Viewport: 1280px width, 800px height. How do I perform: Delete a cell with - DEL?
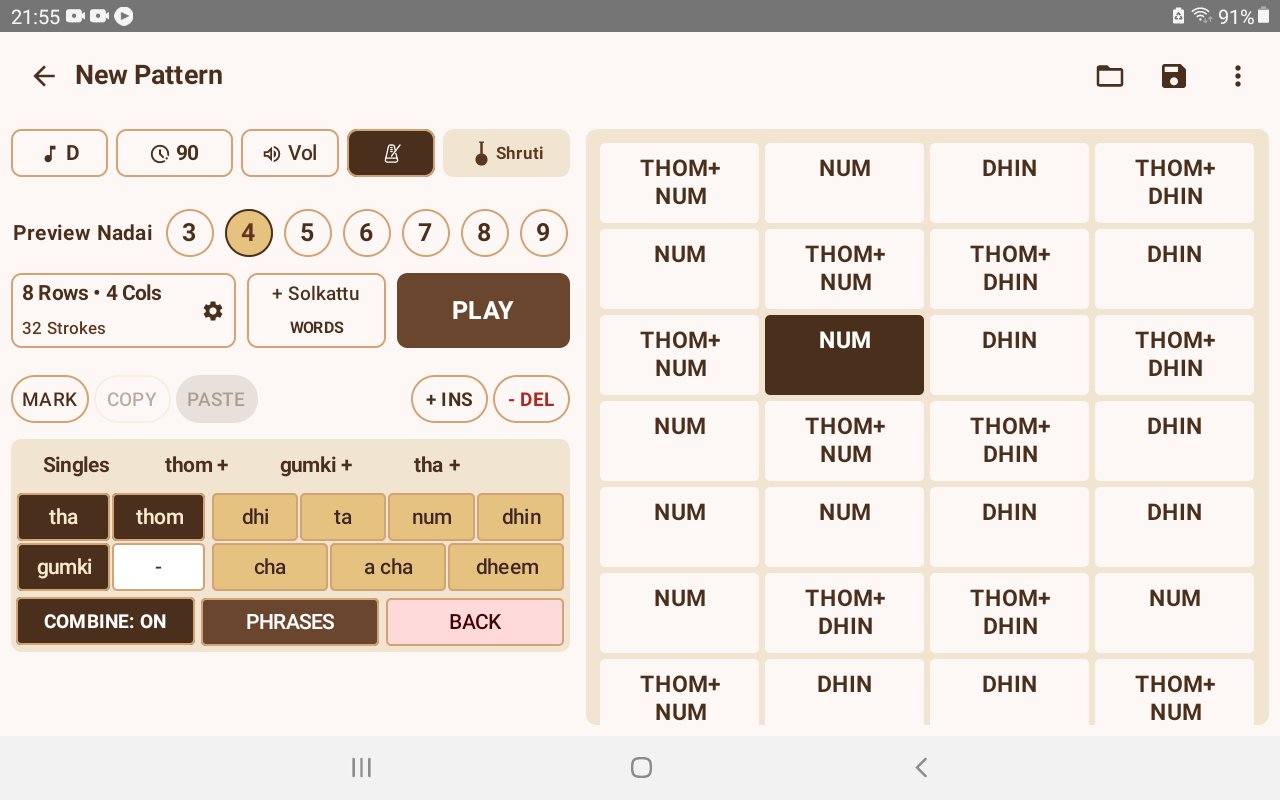tap(531, 400)
